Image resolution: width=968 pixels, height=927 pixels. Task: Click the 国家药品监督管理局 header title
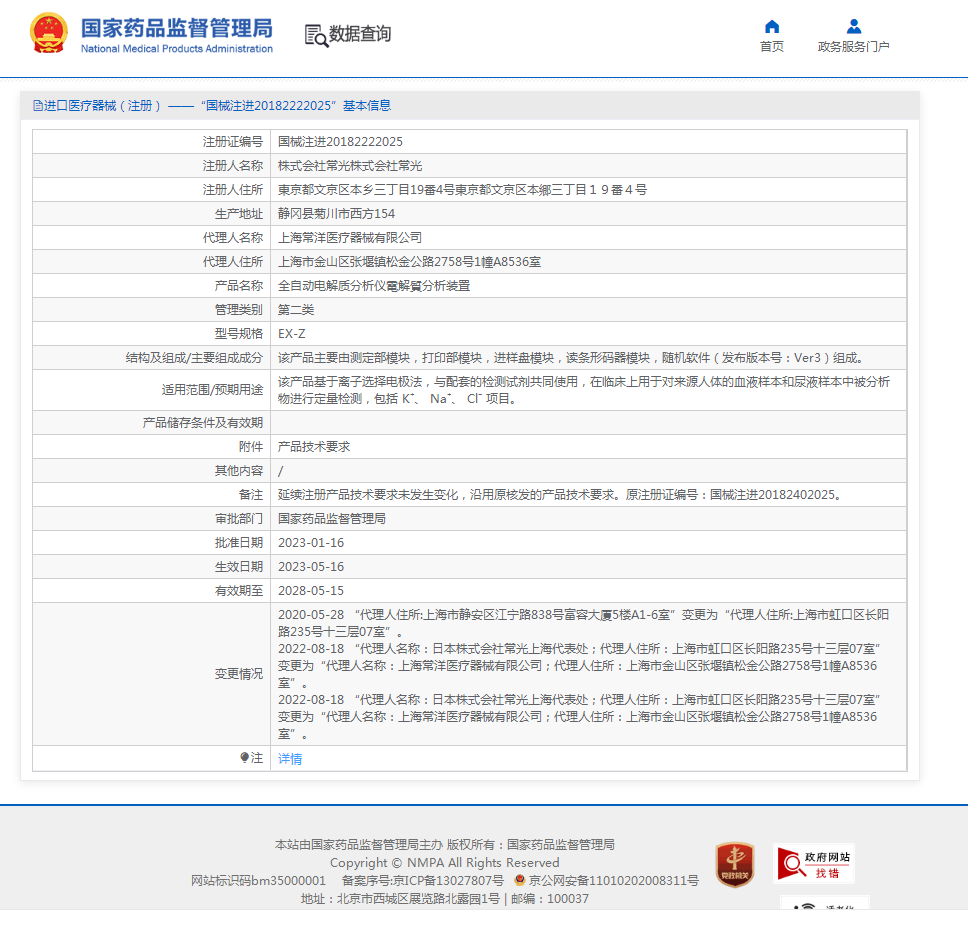pyautogui.click(x=177, y=28)
